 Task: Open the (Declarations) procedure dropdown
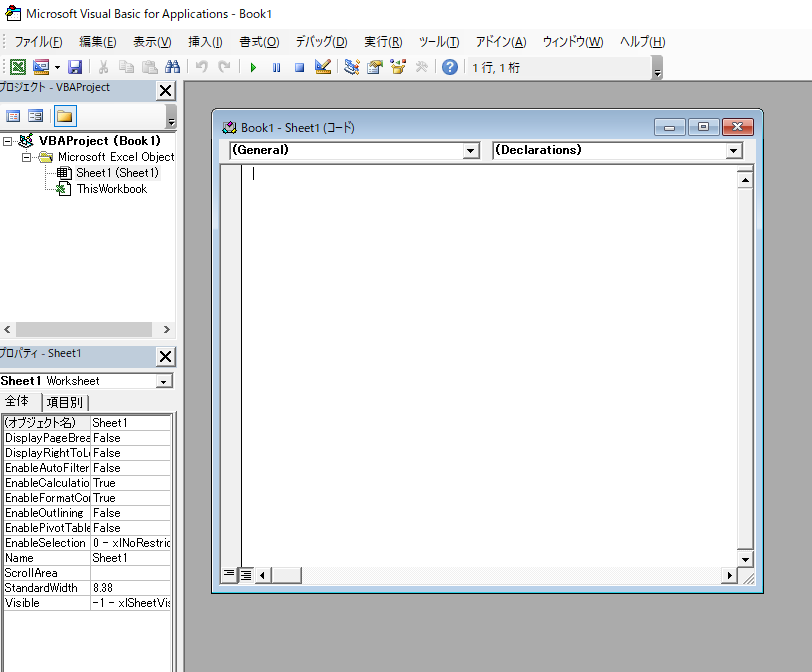point(734,151)
